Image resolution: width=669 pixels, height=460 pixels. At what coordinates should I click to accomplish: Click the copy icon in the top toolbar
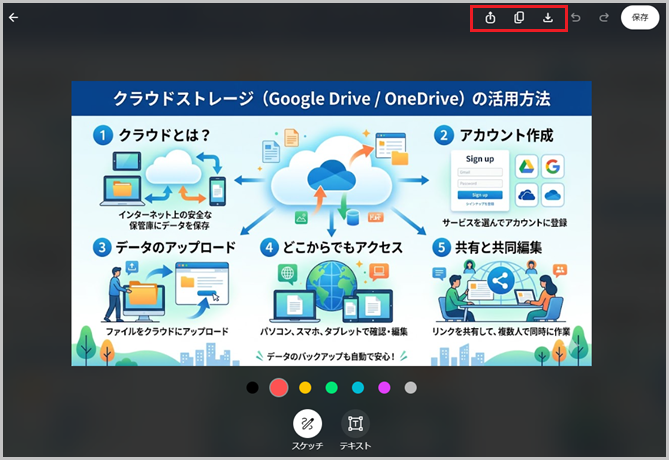(519, 17)
